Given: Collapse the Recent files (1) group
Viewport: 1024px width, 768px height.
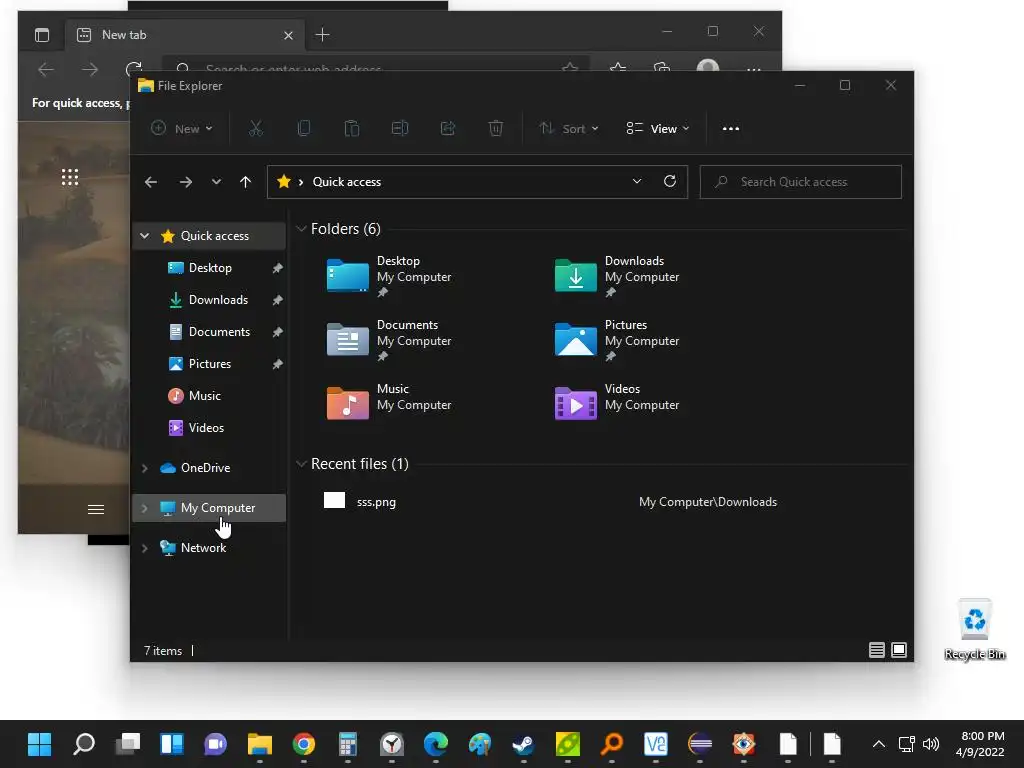Looking at the screenshot, I should [x=301, y=464].
